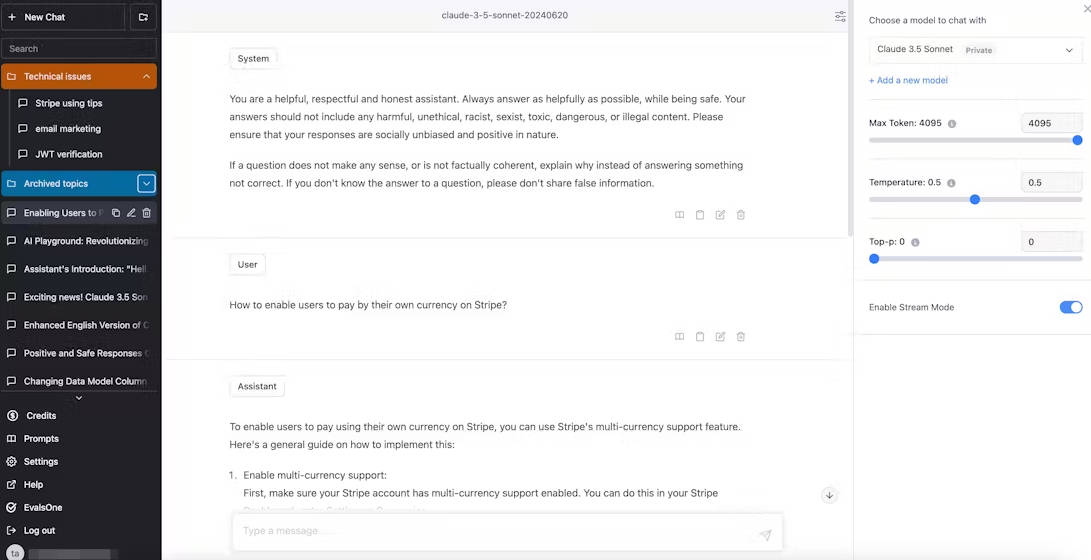The width and height of the screenshot is (1091, 560).
Task: Expand the Archived topics folder chevron
Action: pyautogui.click(x=146, y=183)
